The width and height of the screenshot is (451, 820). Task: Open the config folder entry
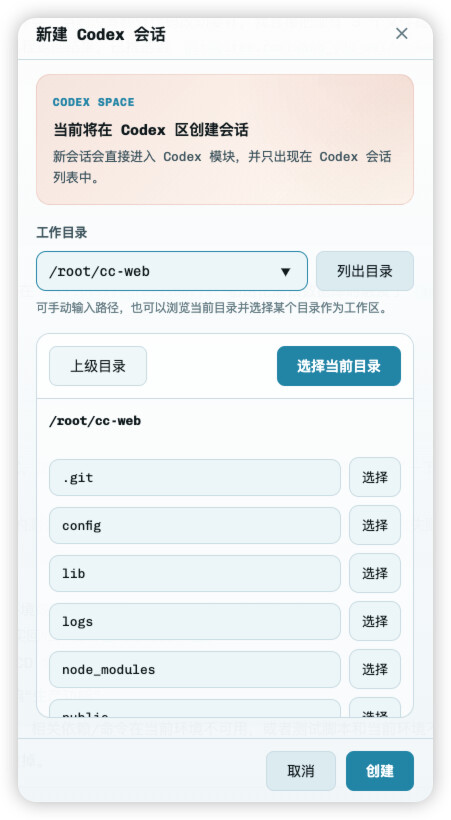(195, 526)
